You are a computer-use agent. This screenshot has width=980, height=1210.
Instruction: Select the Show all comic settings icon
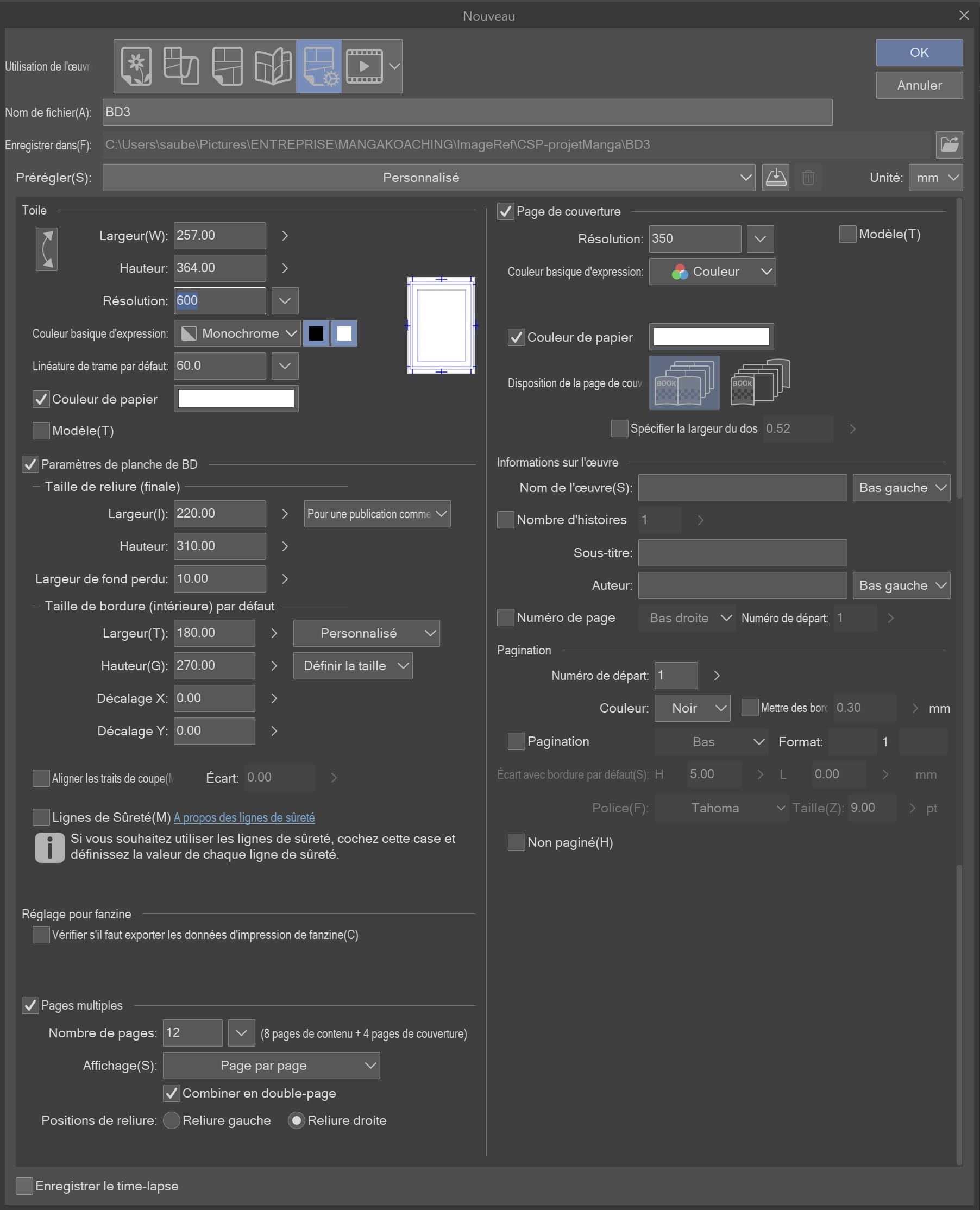pos(319,66)
